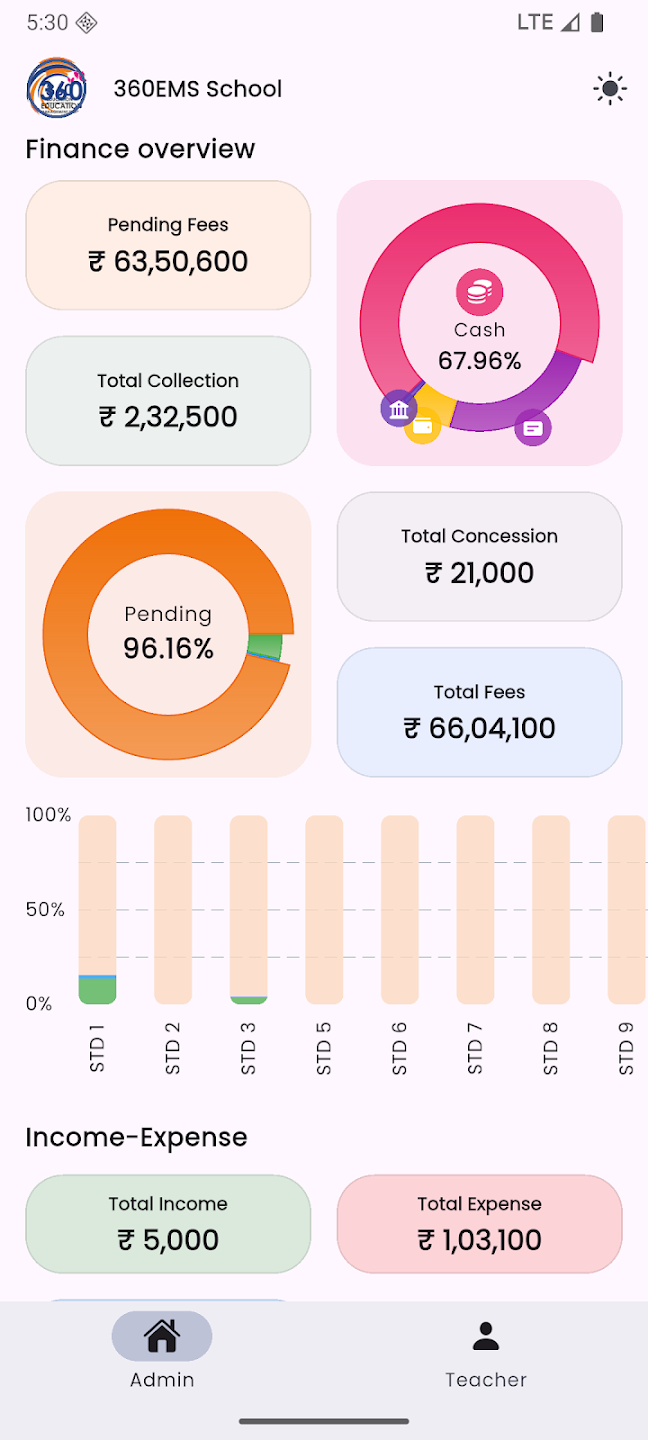Tap the battery icon in status bar
Screen dimensions: 648x1440
pyautogui.click(x=597, y=22)
